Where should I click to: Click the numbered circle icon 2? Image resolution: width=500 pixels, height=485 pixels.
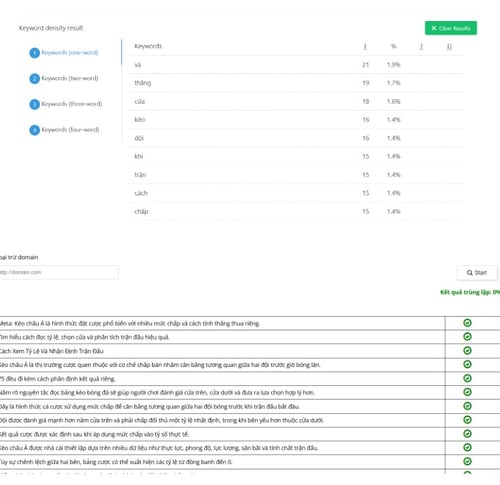pos(34,79)
